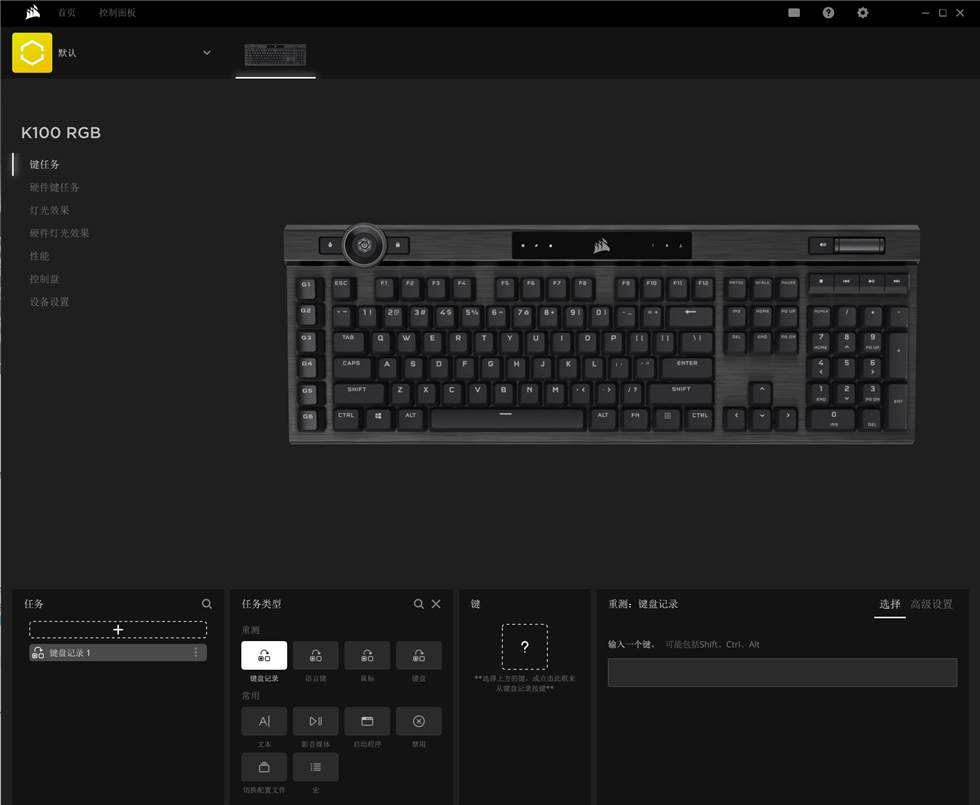Image resolution: width=980 pixels, height=805 pixels.
Task: Open the 硬件灯光效果 section
Action: tap(59, 233)
